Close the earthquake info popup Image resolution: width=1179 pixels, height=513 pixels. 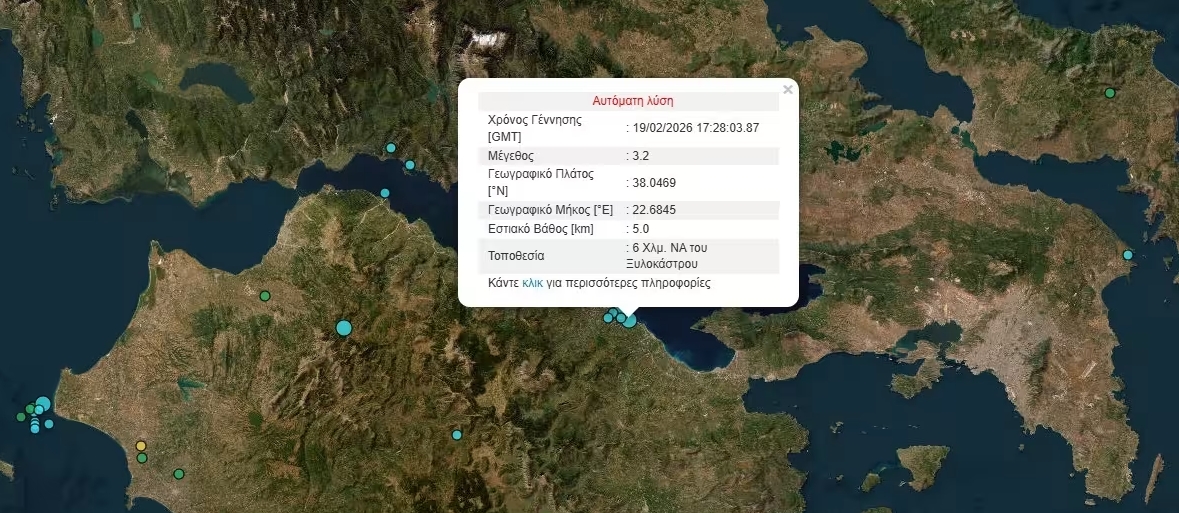click(788, 90)
